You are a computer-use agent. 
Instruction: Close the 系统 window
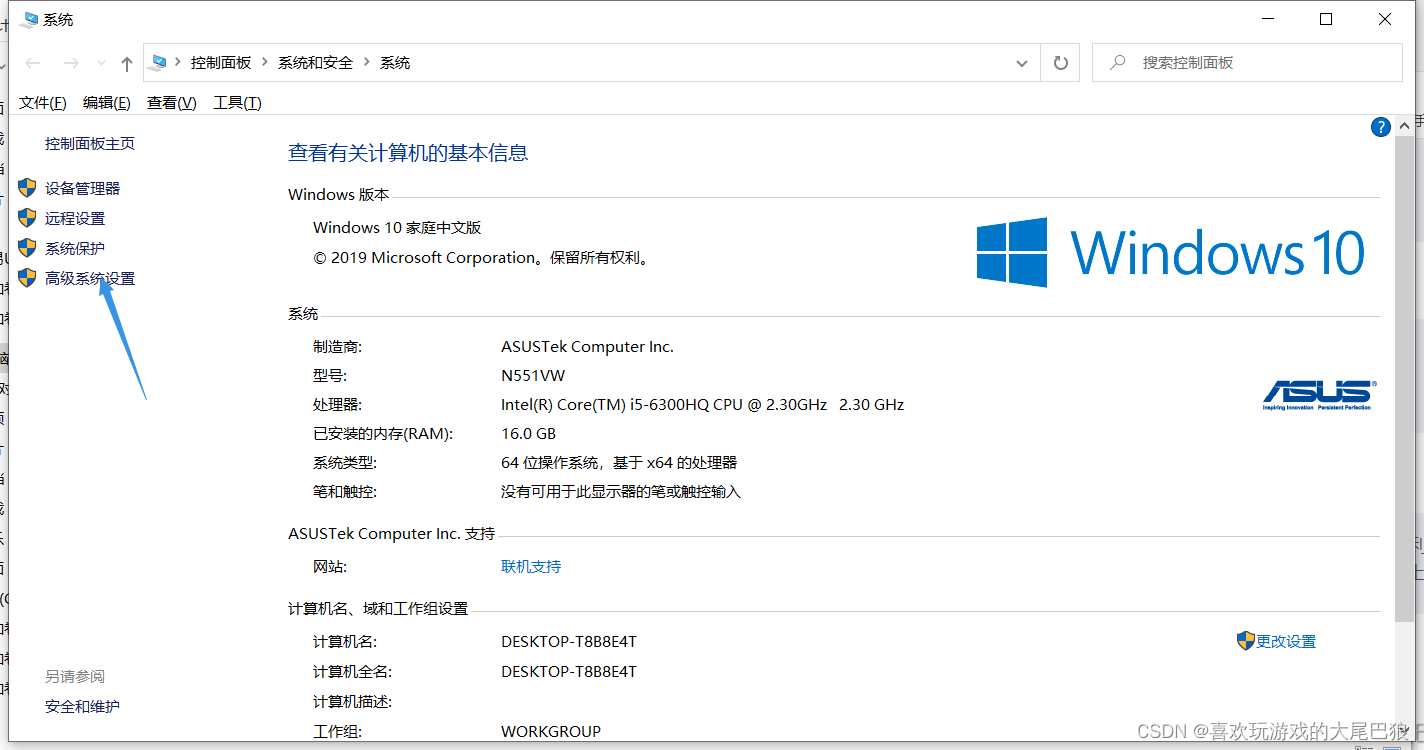(x=1385, y=19)
